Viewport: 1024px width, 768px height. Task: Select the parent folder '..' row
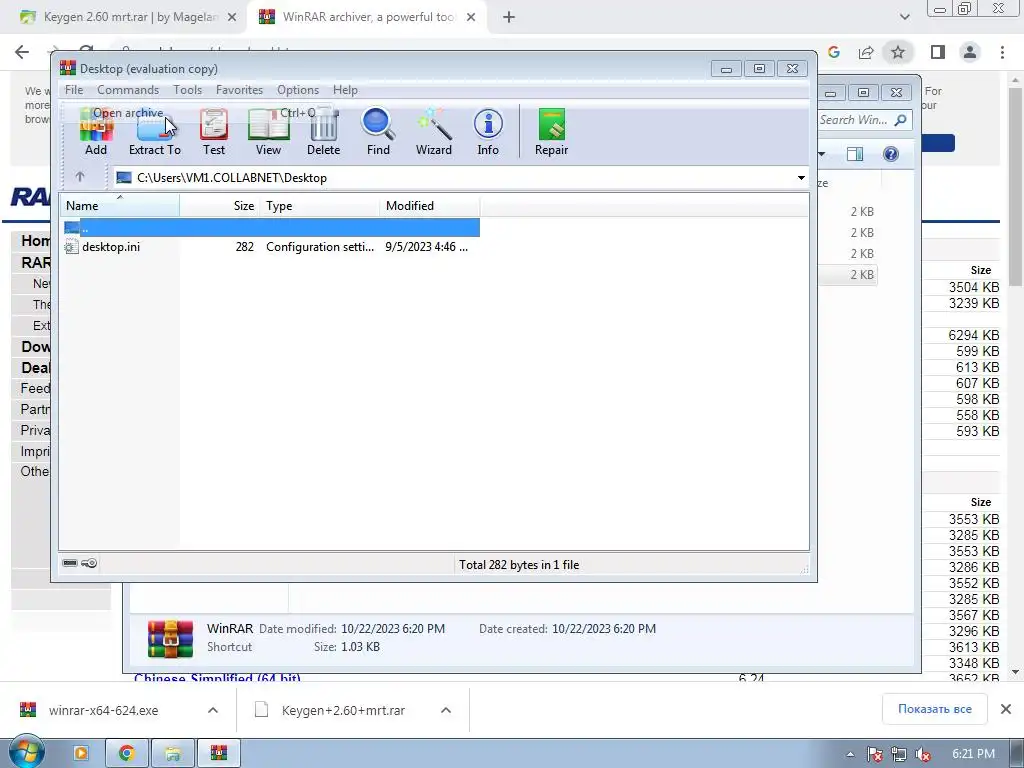[271, 227]
